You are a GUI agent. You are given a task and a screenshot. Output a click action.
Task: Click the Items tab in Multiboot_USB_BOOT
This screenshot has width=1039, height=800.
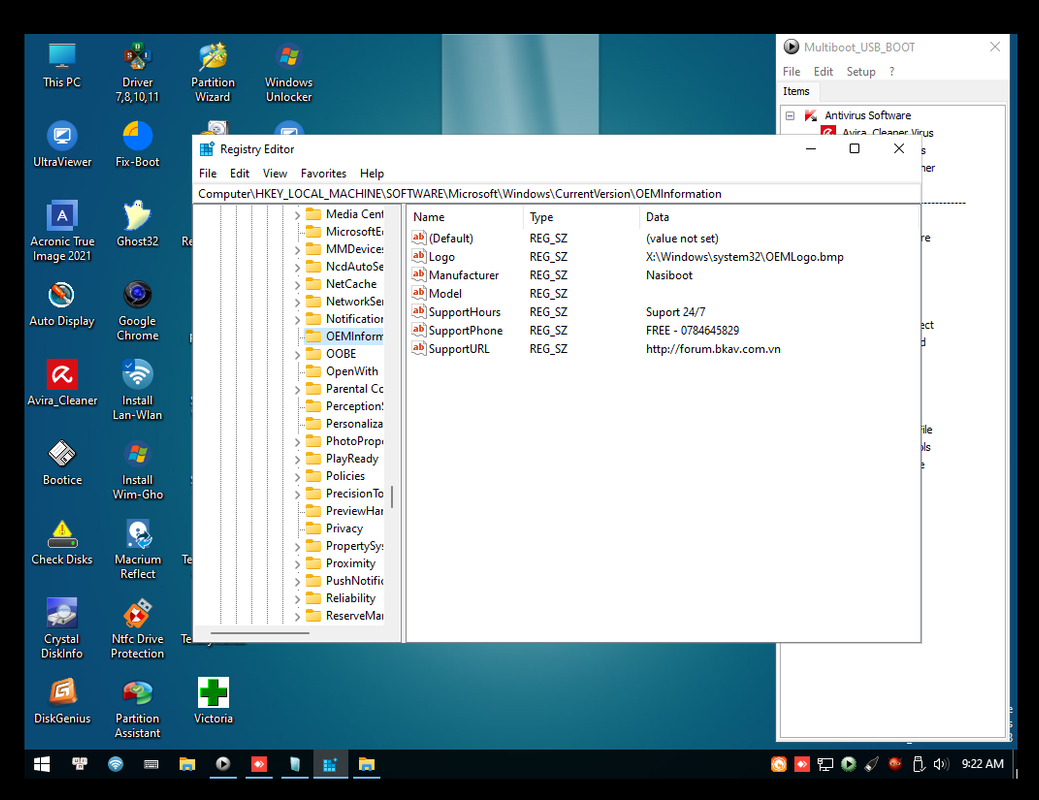pos(796,91)
